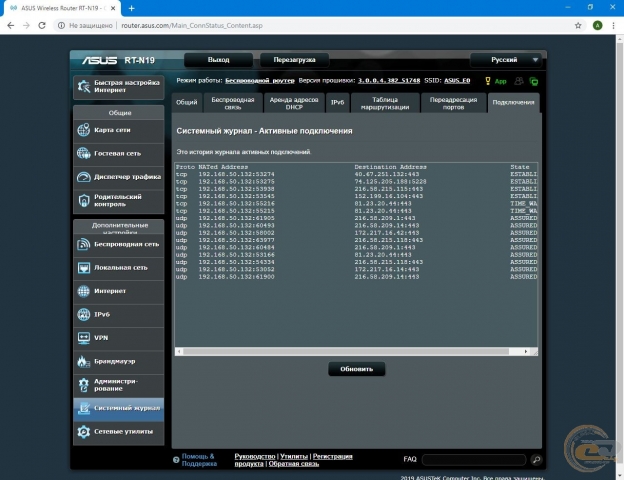Click the Traffic Manager gauge icon

pos(84,177)
